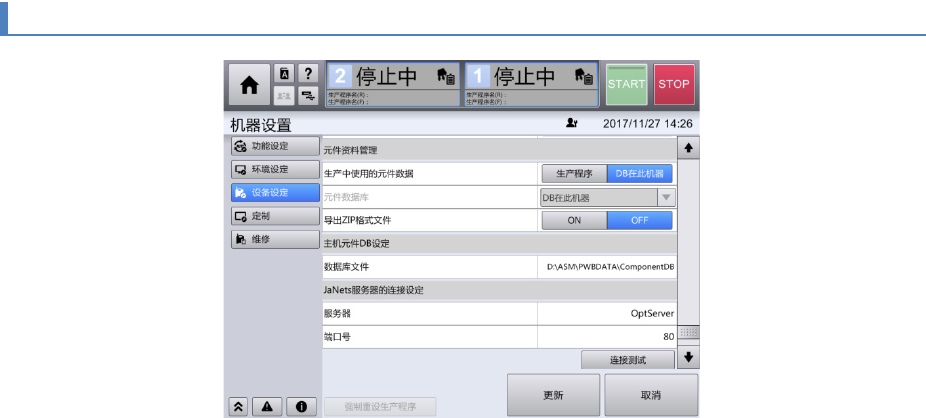The image size is (926, 418).
Task: Open 定制 section
Action: 275,216
